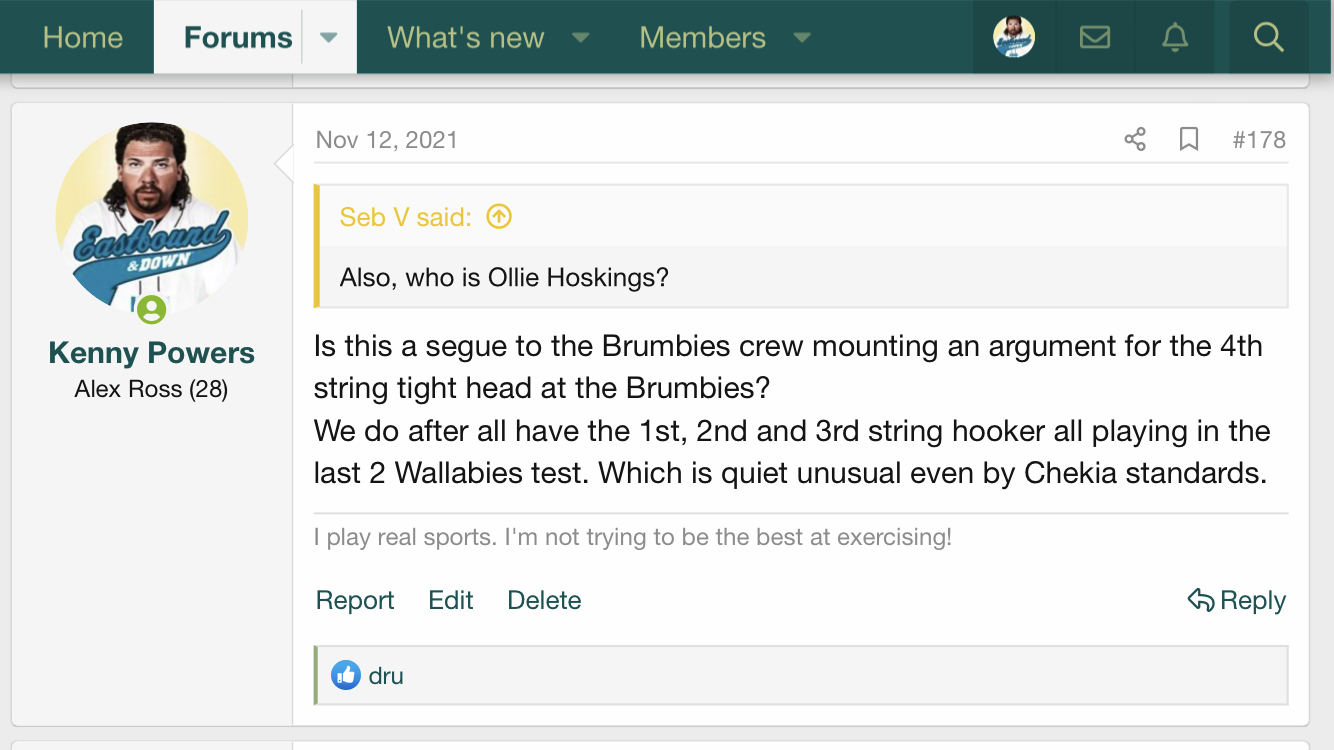Click the share icon on post #178
This screenshot has width=1334, height=750.
coord(1135,139)
